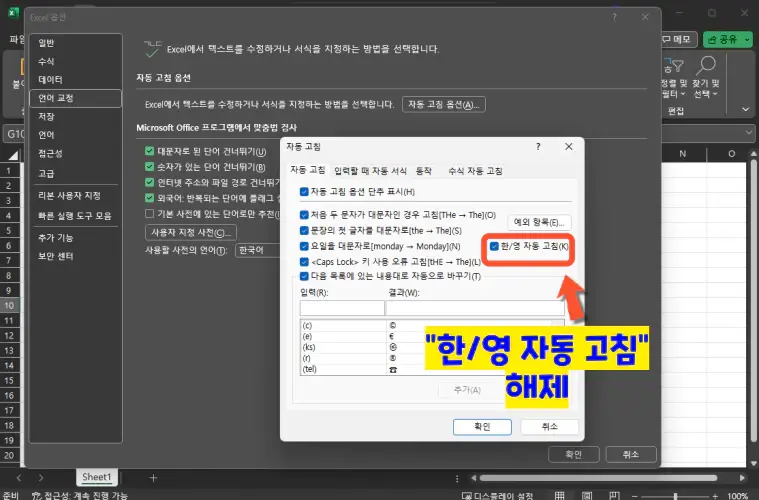Screen dimensions: 759x500
Task: Open 정렬 및 필터 in Excel ribbon
Action: [674, 77]
